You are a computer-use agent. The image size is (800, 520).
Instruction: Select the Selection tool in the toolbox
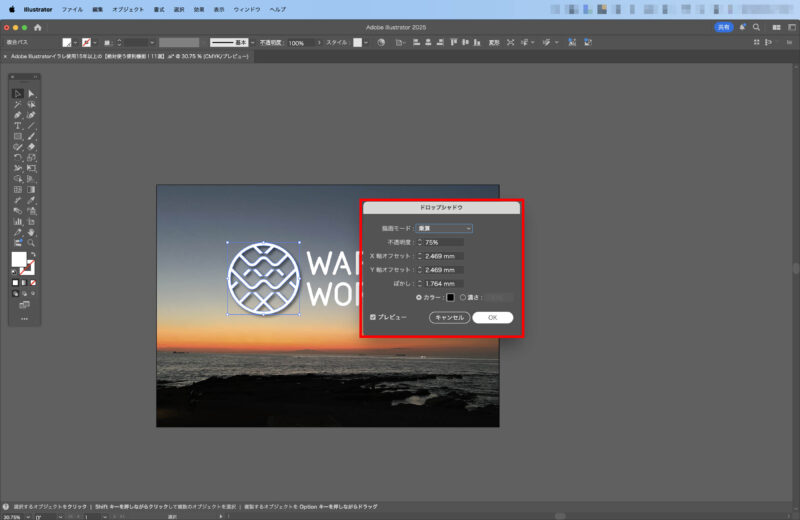click(18, 93)
